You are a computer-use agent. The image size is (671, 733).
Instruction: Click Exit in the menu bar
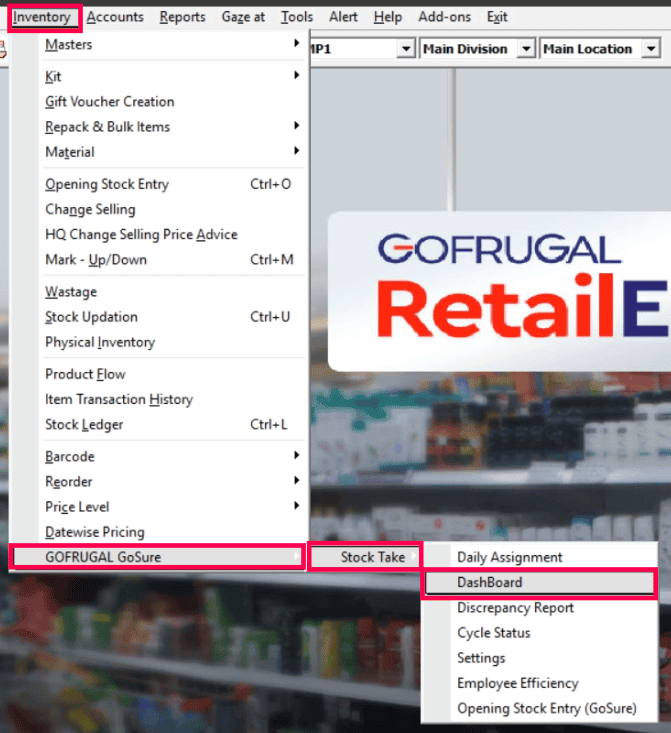tap(497, 17)
